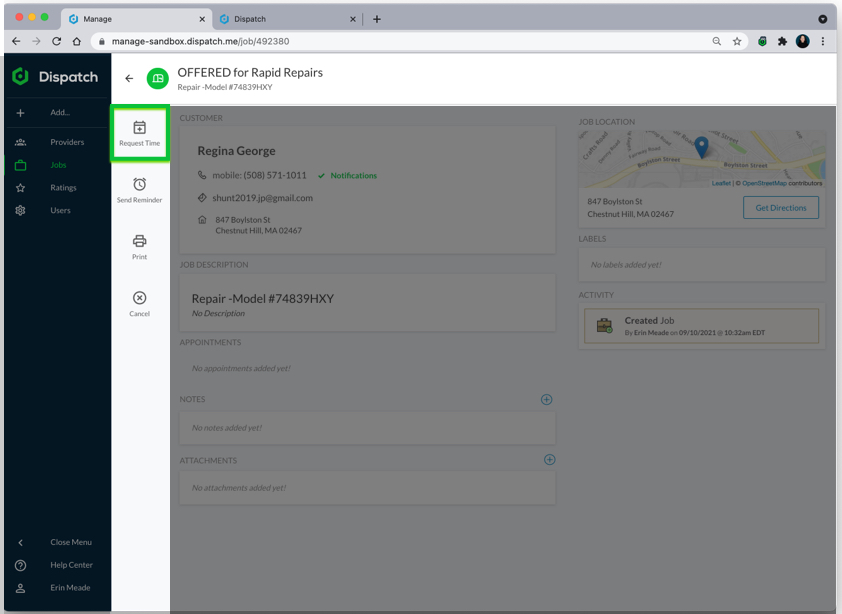Screen dimensions: 842x614
Task: Click the Print icon
Action: pyautogui.click(x=139, y=241)
